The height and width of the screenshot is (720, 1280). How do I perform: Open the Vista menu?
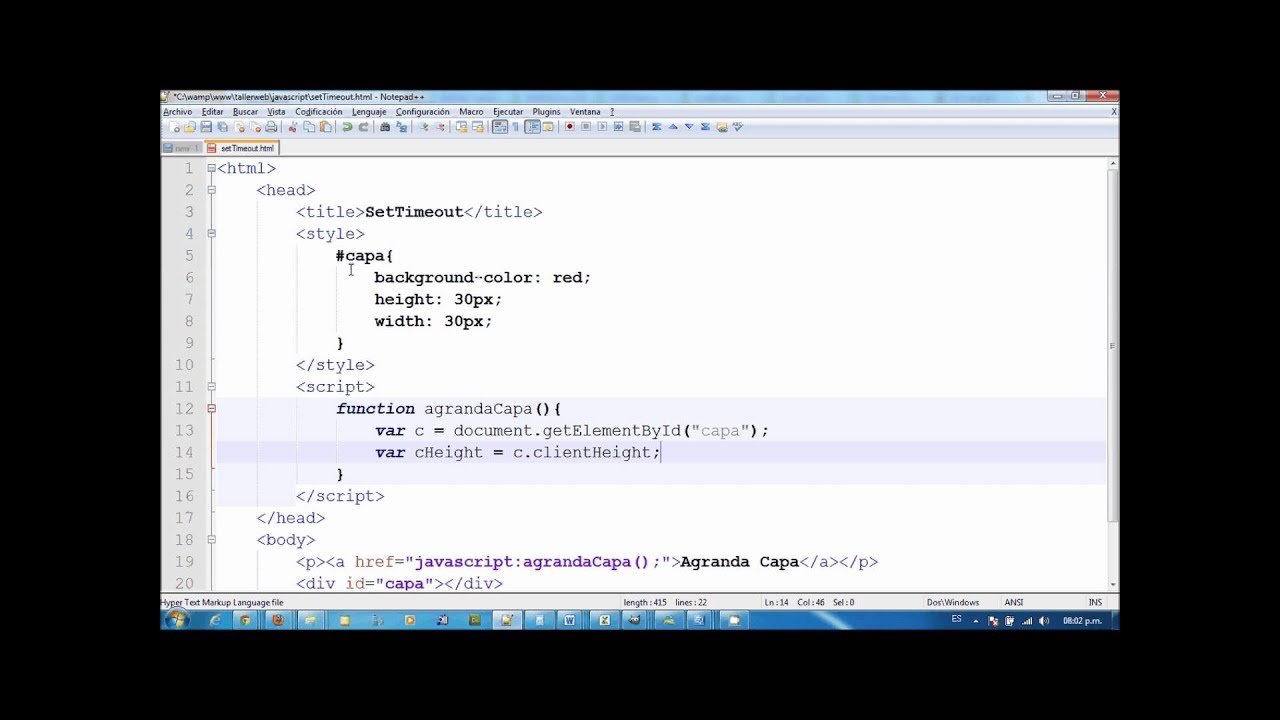tap(276, 112)
